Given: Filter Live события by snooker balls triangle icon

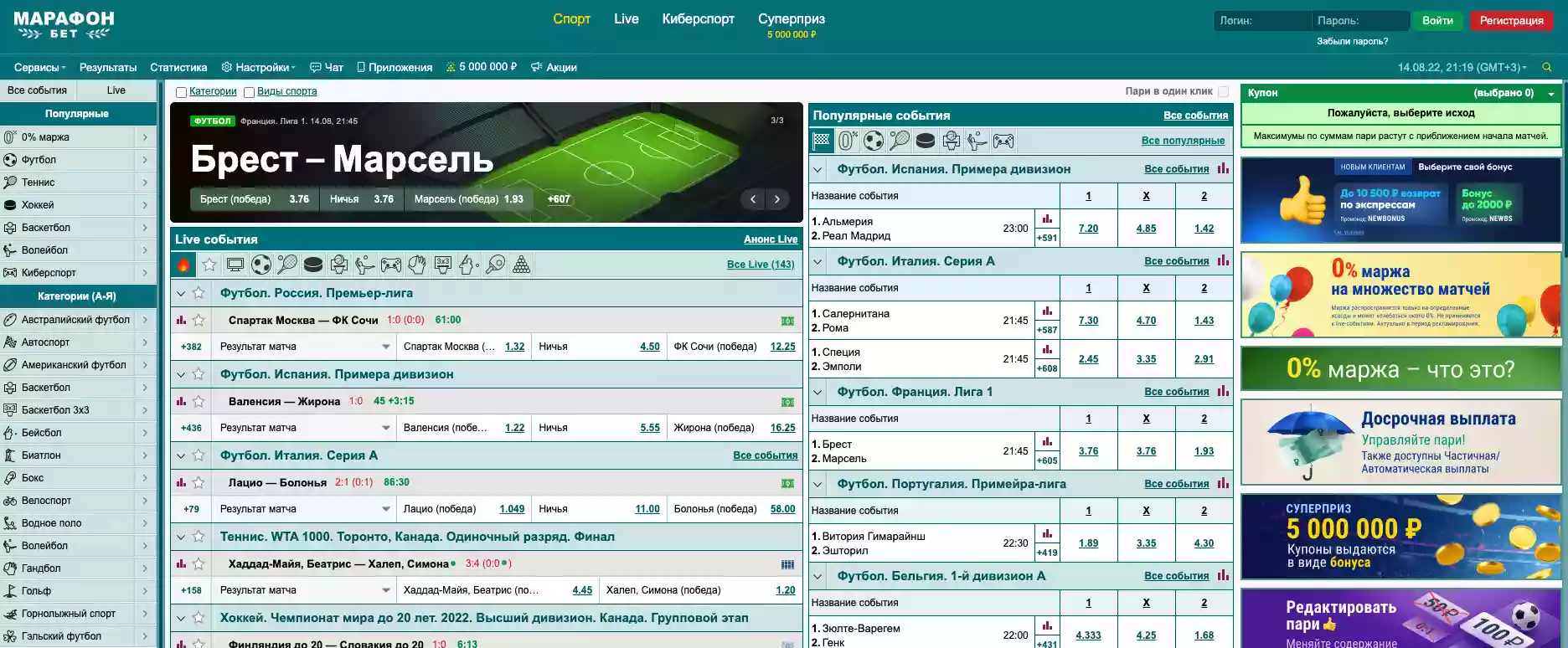Looking at the screenshot, I should (521, 265).
